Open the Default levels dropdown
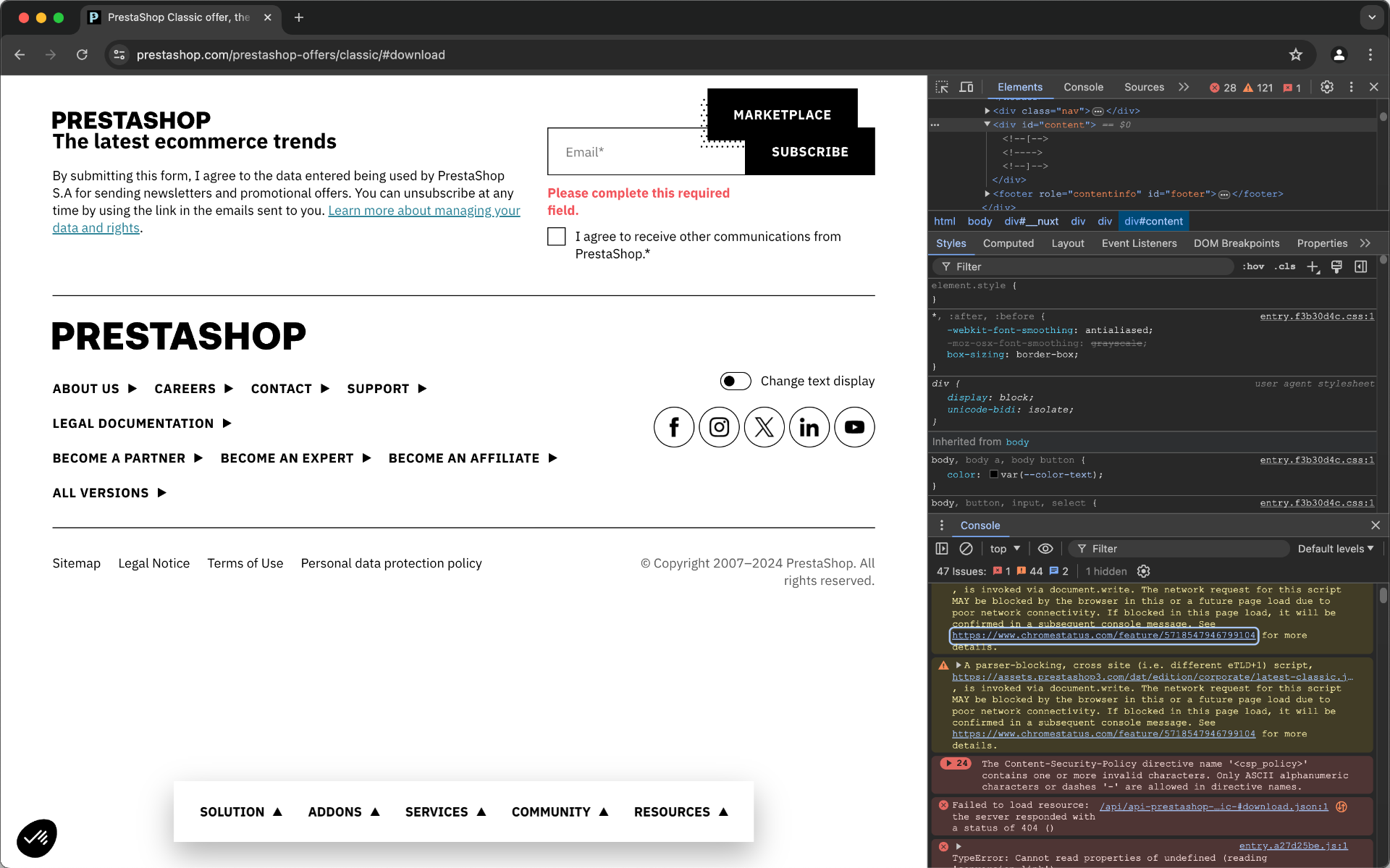 pyautogui.click(x=1335, y=549)
